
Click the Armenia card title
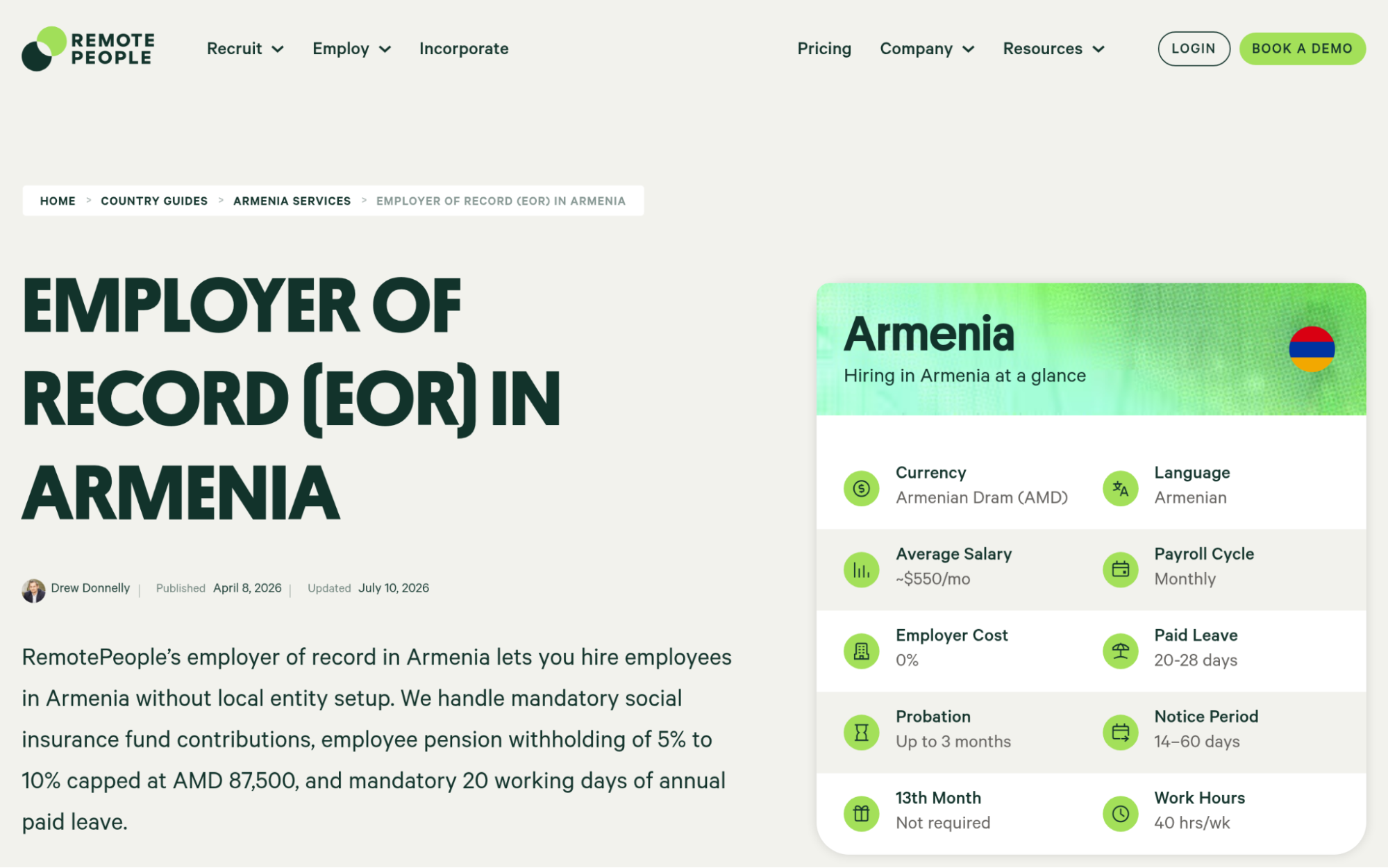[928, 334]
